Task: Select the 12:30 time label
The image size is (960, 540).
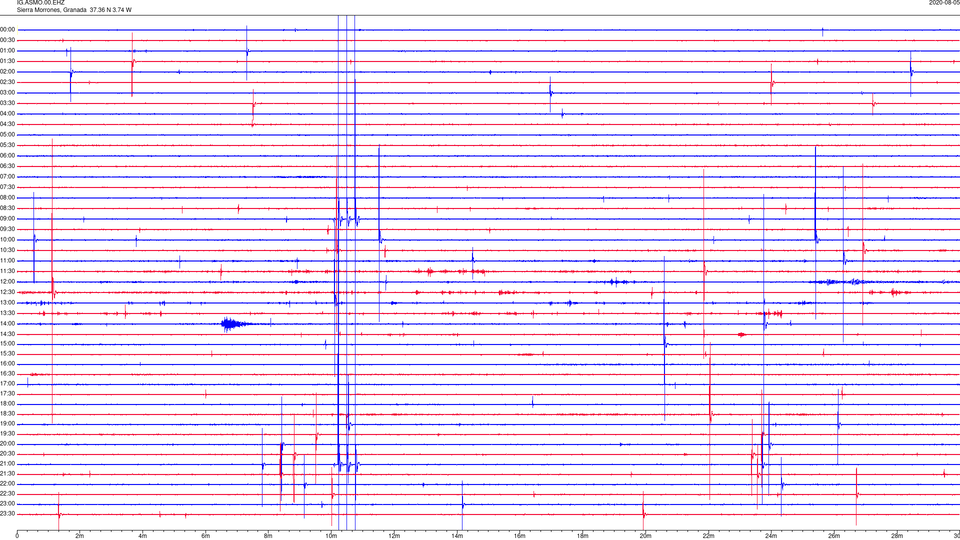Action: pyautogui.click(x=8, y=292)
